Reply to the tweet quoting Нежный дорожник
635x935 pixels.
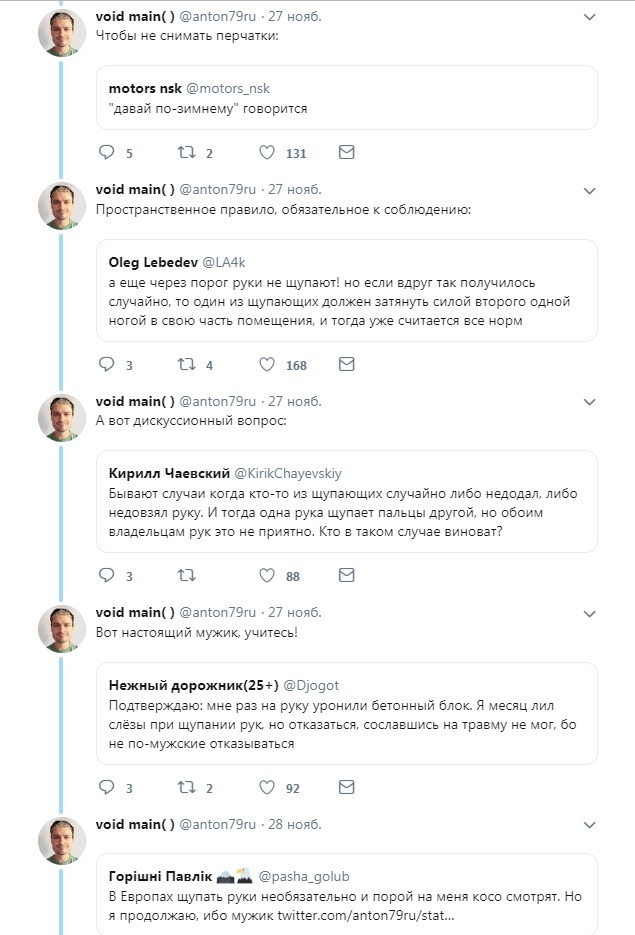(107, 787)
